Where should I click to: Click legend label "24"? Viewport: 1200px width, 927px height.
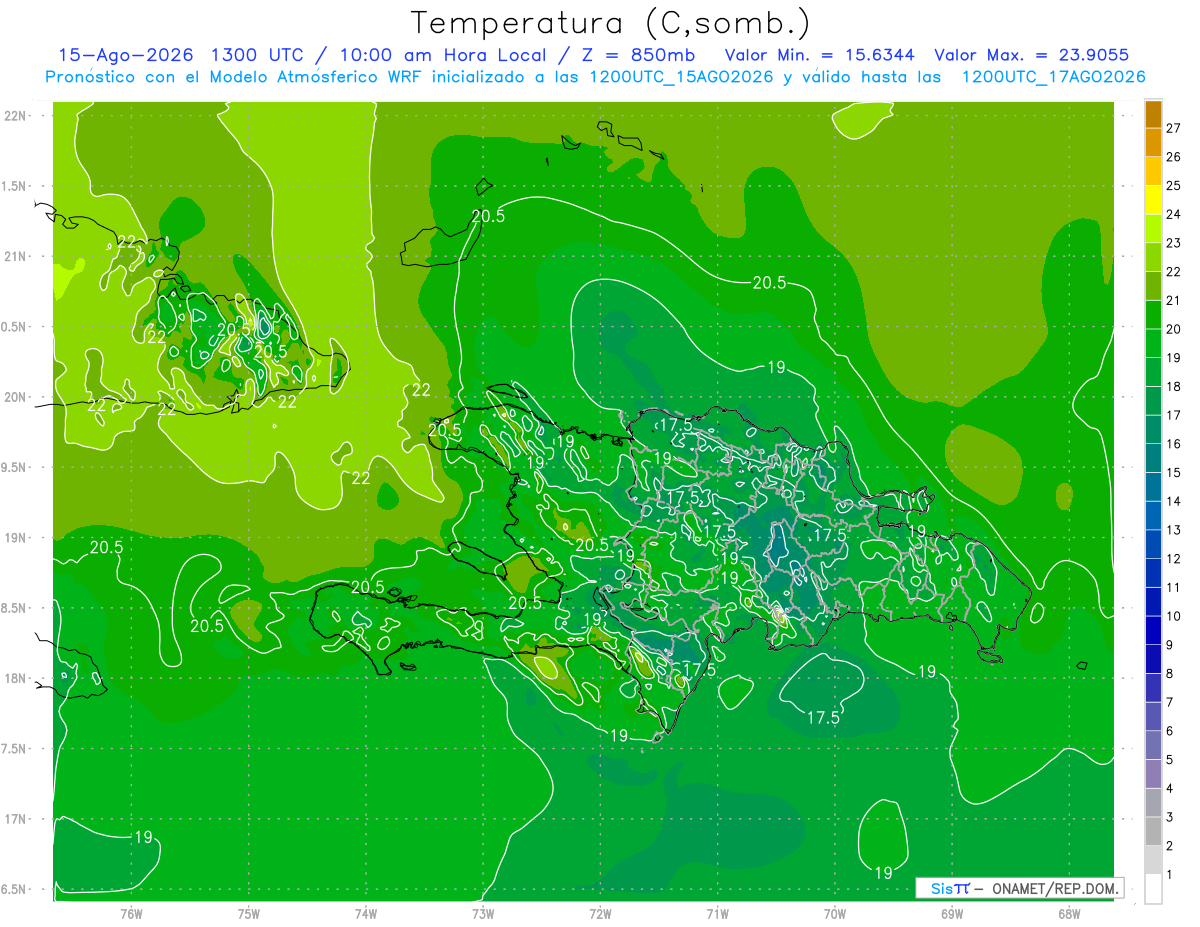pos(1174,214)
